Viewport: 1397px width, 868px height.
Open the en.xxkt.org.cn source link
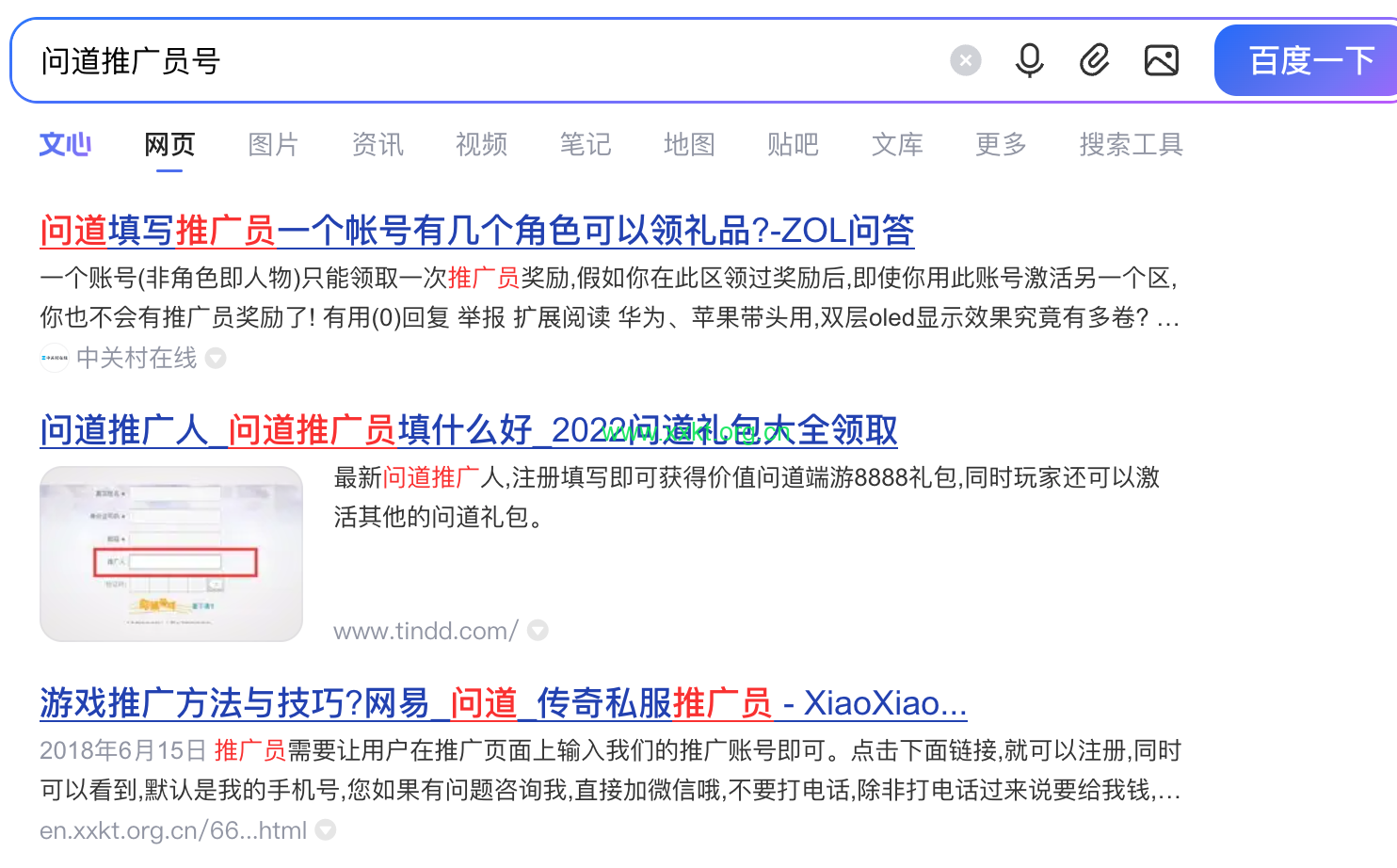(x=173, y=830)
